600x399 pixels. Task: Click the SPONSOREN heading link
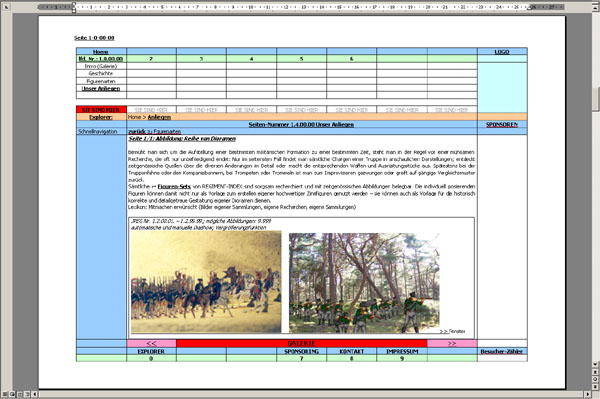502,124
